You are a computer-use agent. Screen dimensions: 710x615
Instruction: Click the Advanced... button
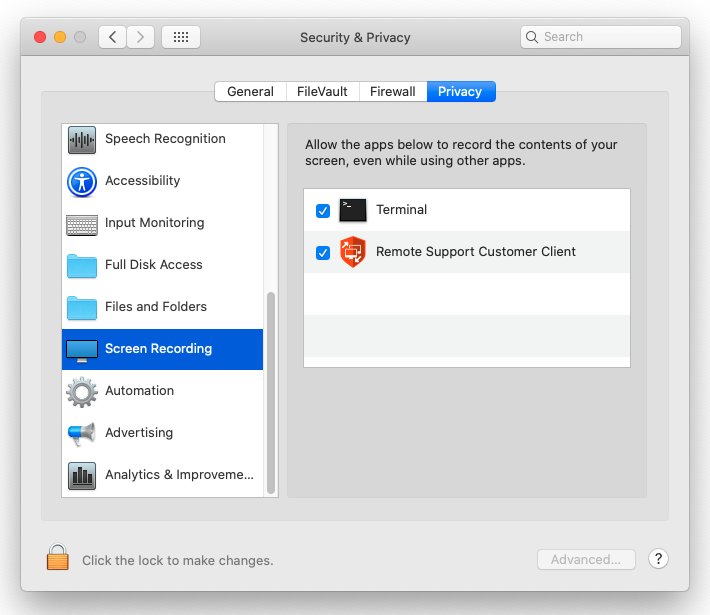[x=586, y=560]
